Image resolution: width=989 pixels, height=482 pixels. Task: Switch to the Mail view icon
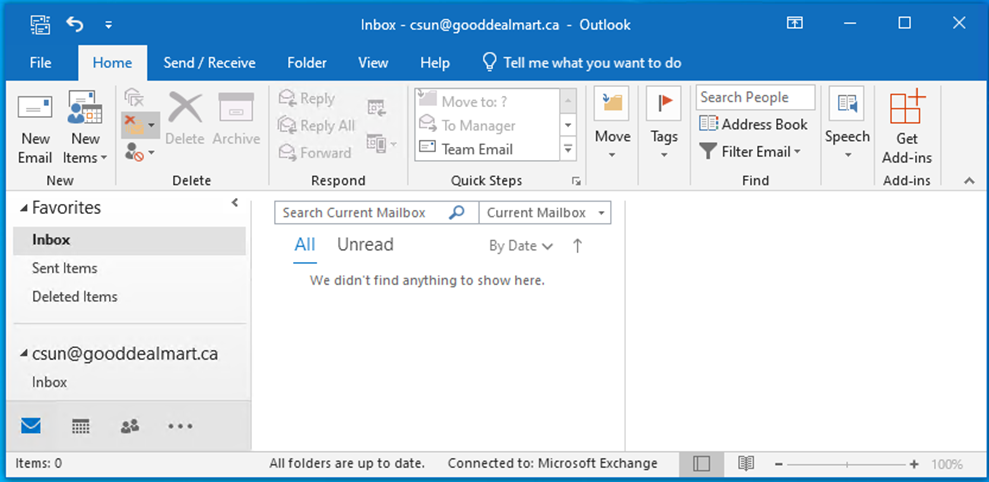point(30,426)
